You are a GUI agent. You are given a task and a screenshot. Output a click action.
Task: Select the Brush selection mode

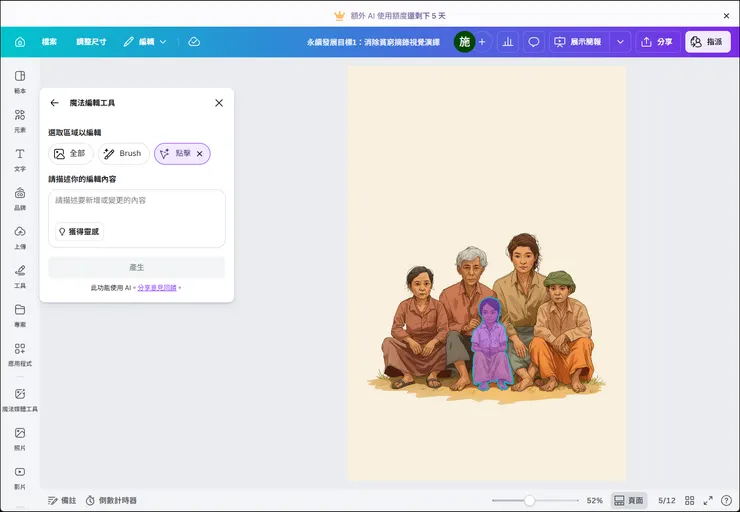pyautogui.click(x=124, y=154)
